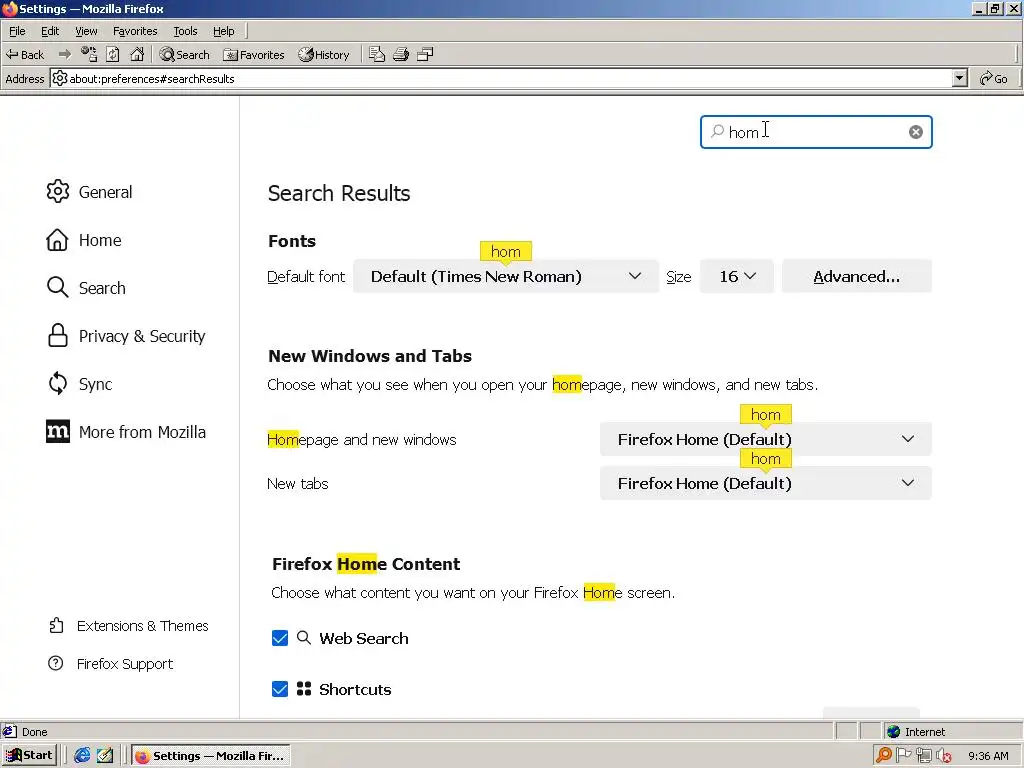Click the gear icon in address bar
This screenshot has height=768, width=1024.
[59, 78]
